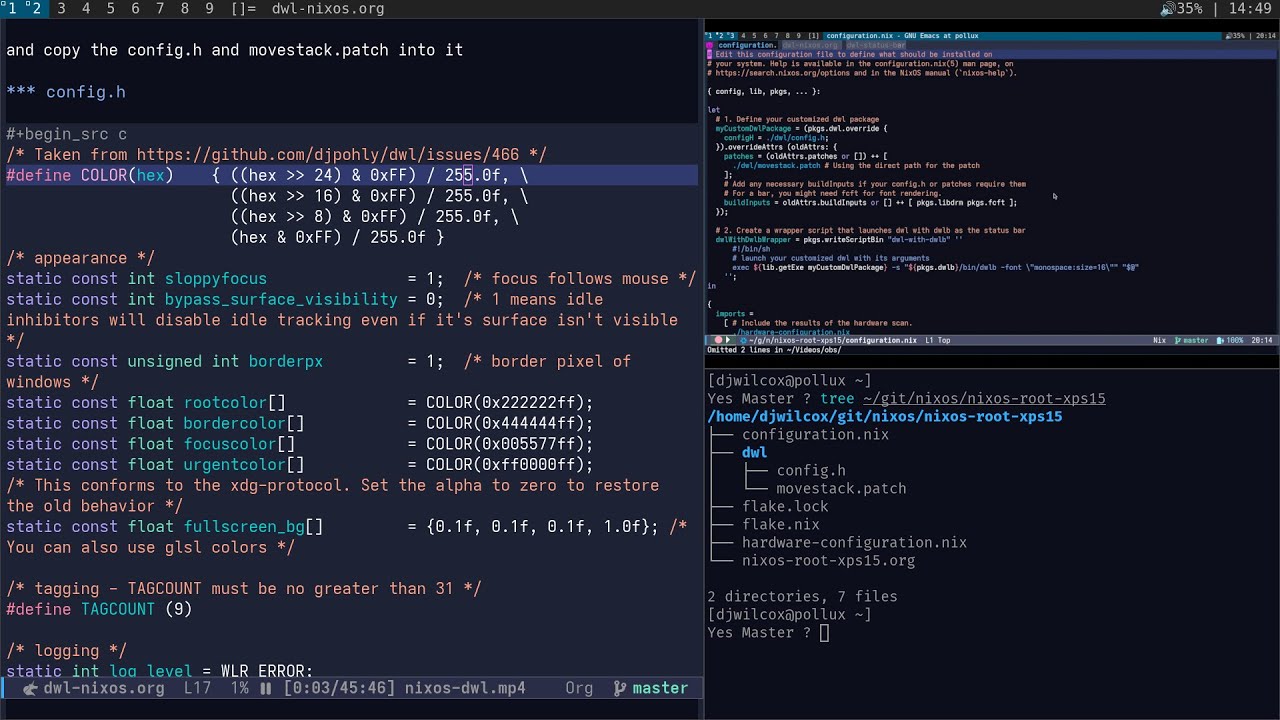Click flake.lock in tree output
This screenshot has height=720, width=1280.
click(785, 506)
